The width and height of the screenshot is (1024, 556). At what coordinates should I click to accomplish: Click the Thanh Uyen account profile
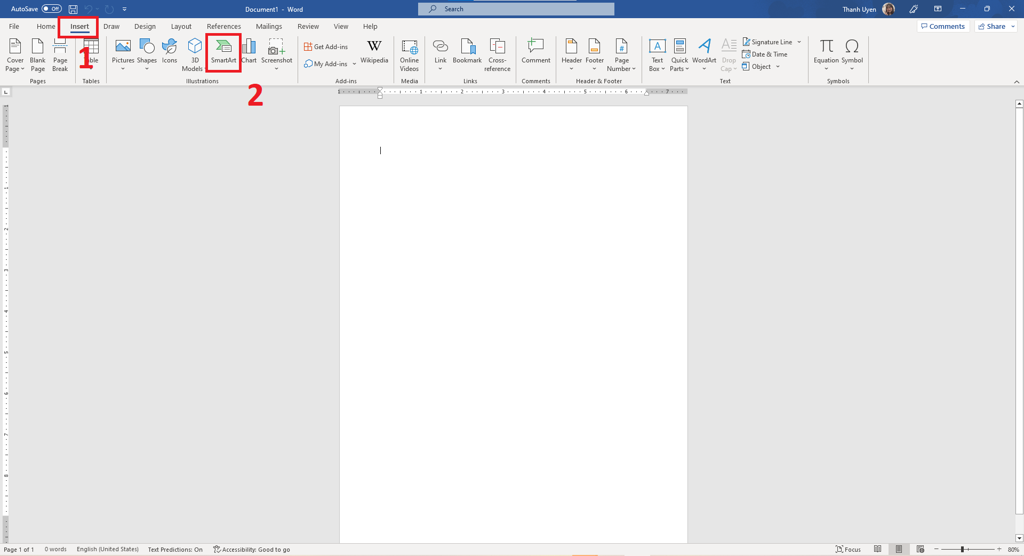tap(869, 9)
